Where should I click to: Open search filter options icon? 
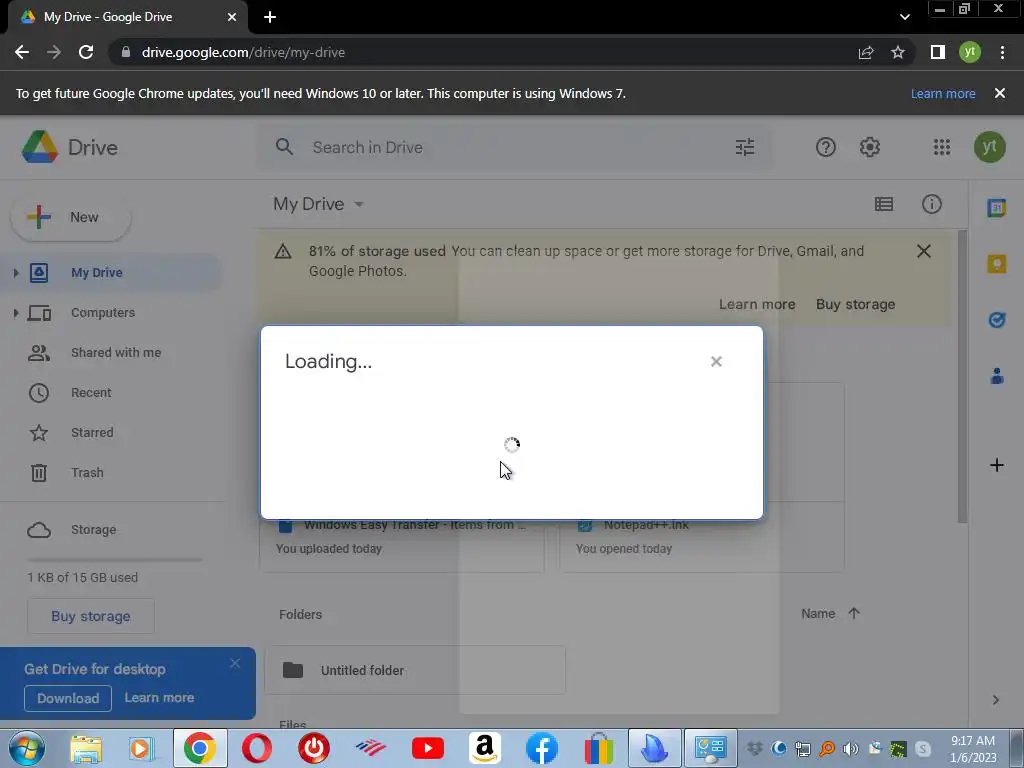click(x=745, y=147)
